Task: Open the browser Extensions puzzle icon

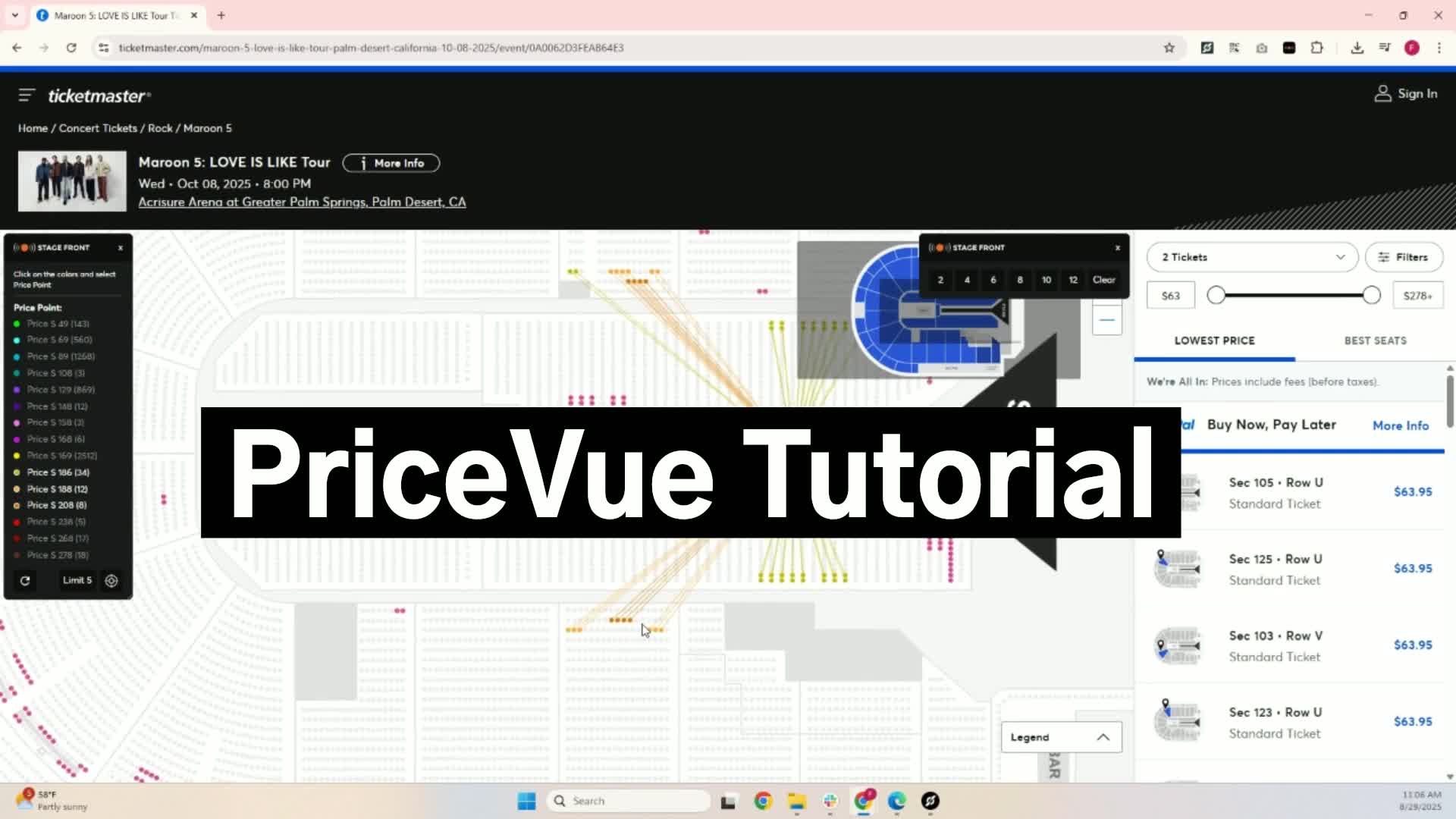Action: [x=1316, y=48]
